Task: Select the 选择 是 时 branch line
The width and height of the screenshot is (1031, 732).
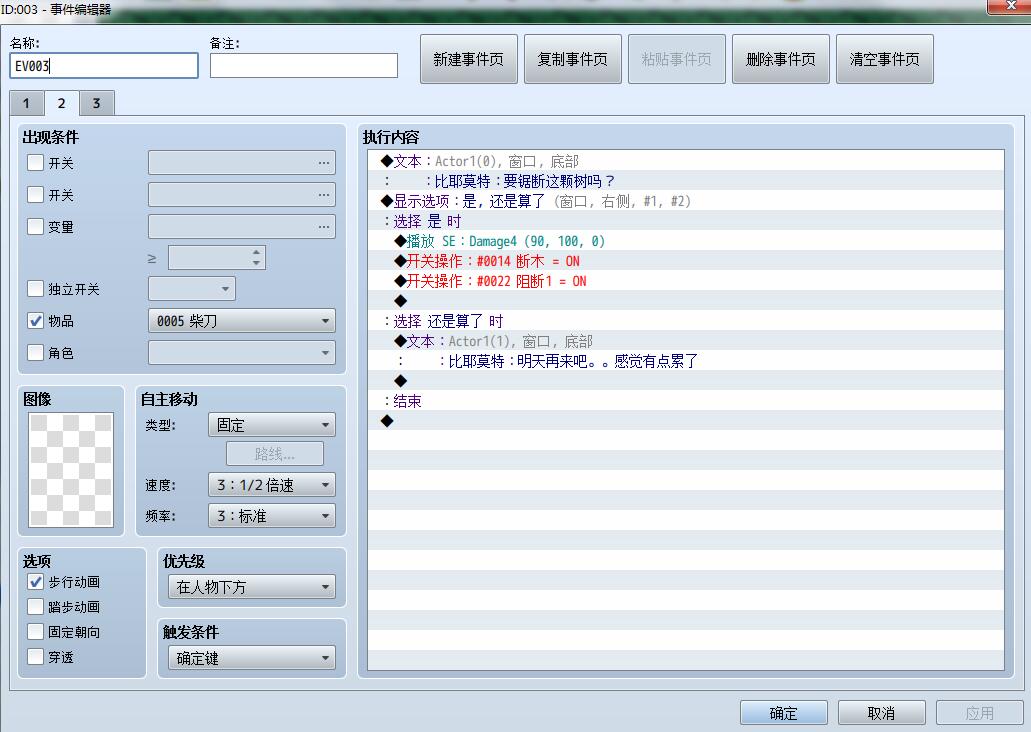Action: click(686, 221)
